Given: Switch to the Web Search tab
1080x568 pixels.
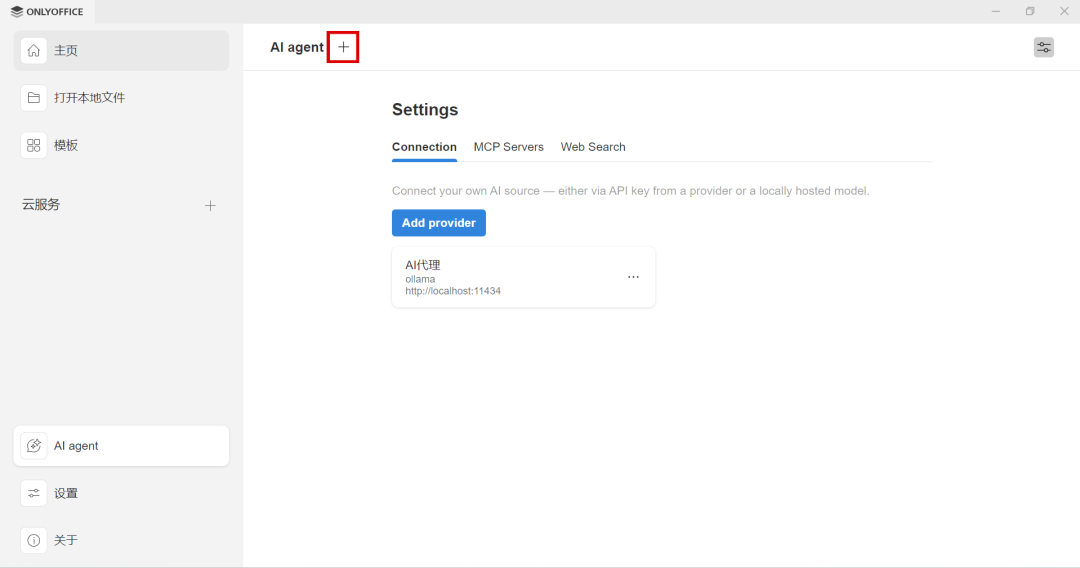Looking at the screenshot, I should (x=593, y=147).
